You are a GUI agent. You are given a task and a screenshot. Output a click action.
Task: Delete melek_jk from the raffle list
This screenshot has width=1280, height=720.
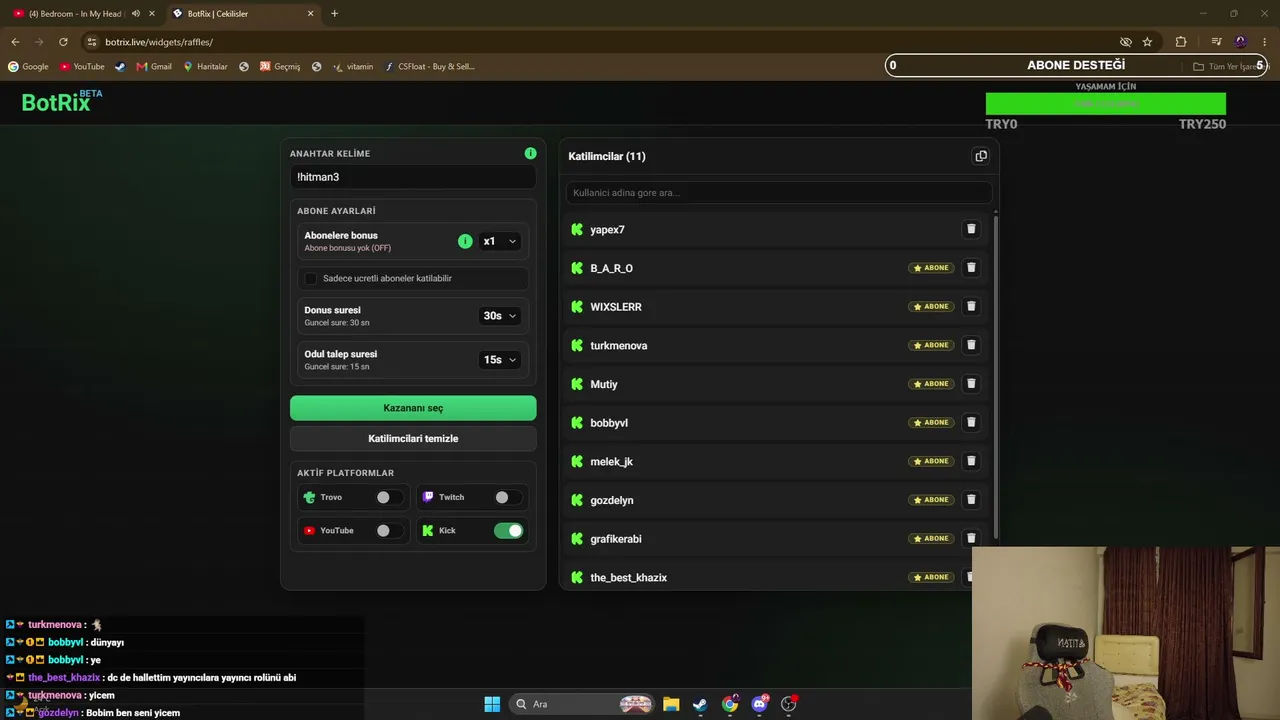pyautogui.click(x=970, y=461)
